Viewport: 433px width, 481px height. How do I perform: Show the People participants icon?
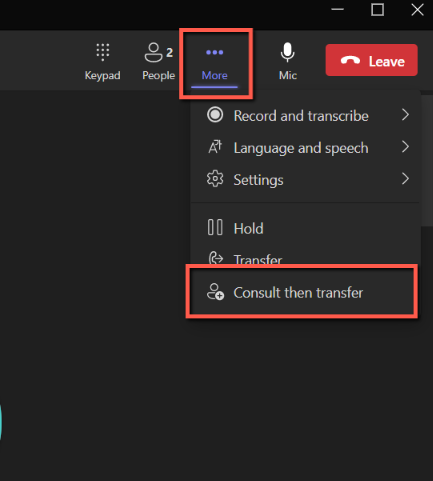(153, 52)
